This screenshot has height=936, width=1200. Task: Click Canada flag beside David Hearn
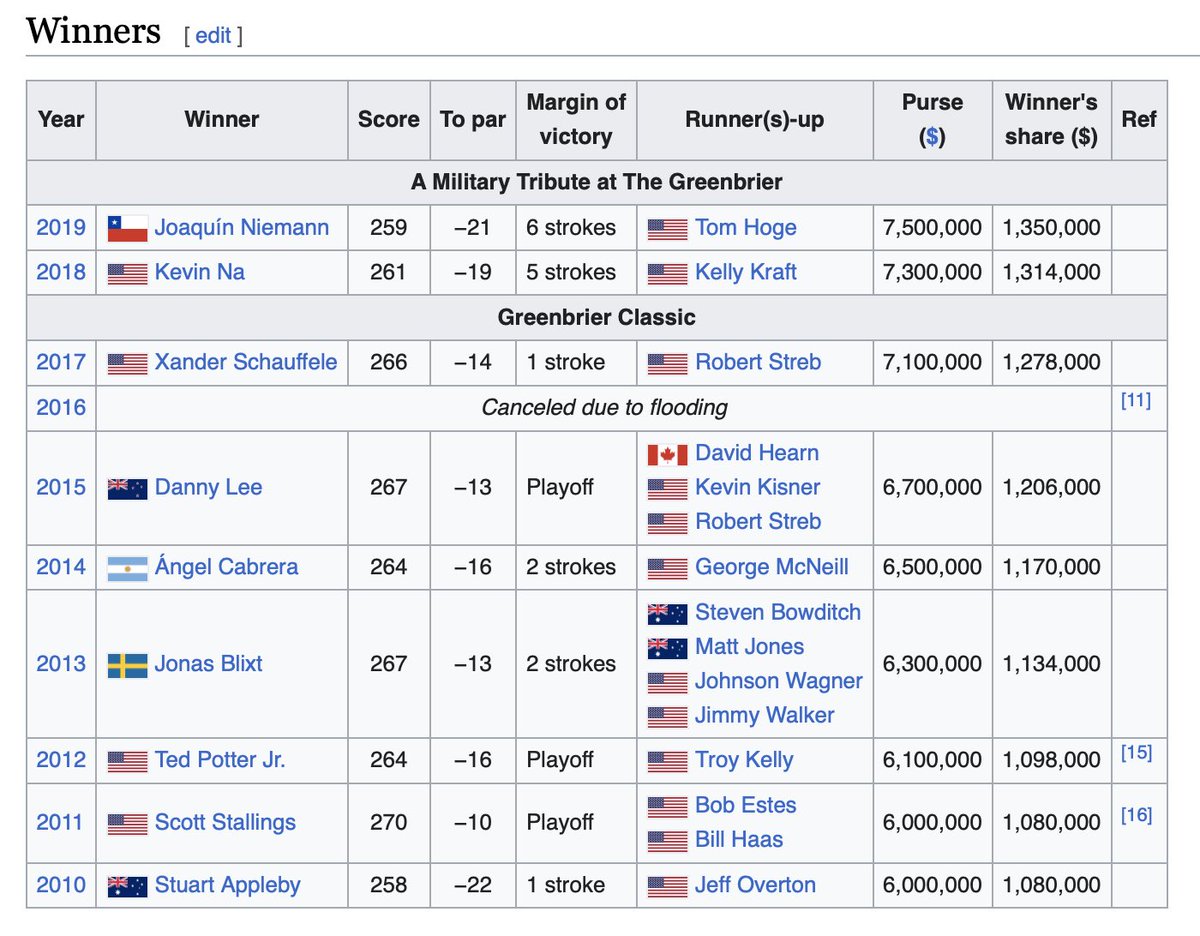click(x=668, y=454)
